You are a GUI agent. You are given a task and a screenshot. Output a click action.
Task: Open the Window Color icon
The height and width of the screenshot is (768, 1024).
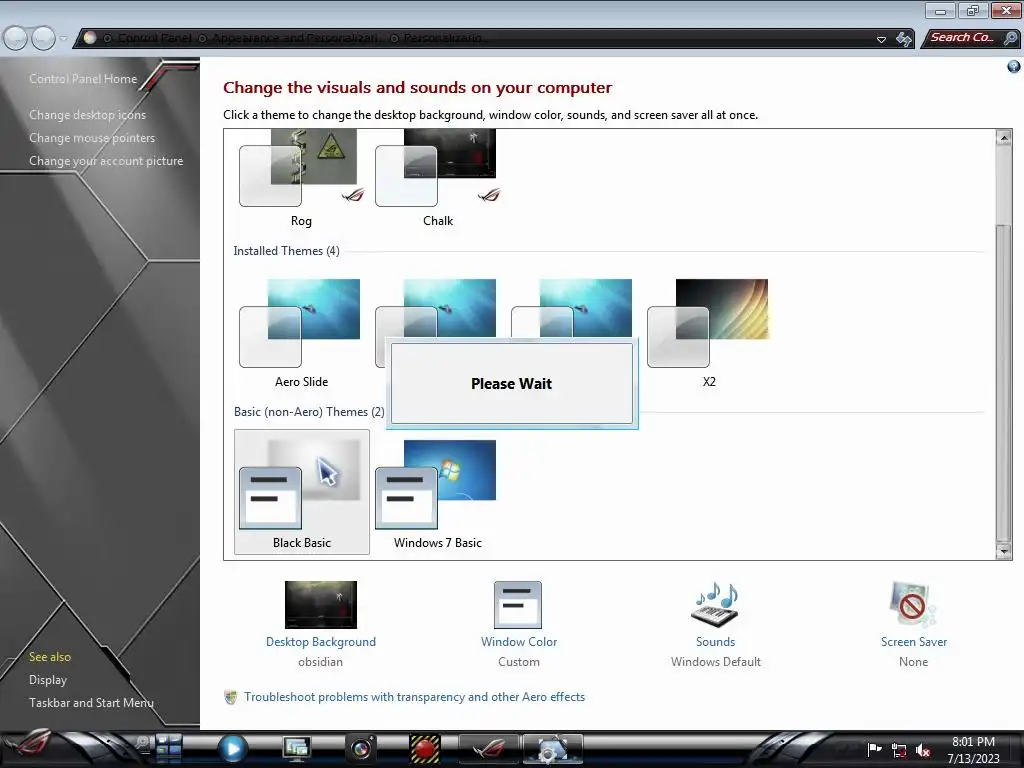coord(518,605)
